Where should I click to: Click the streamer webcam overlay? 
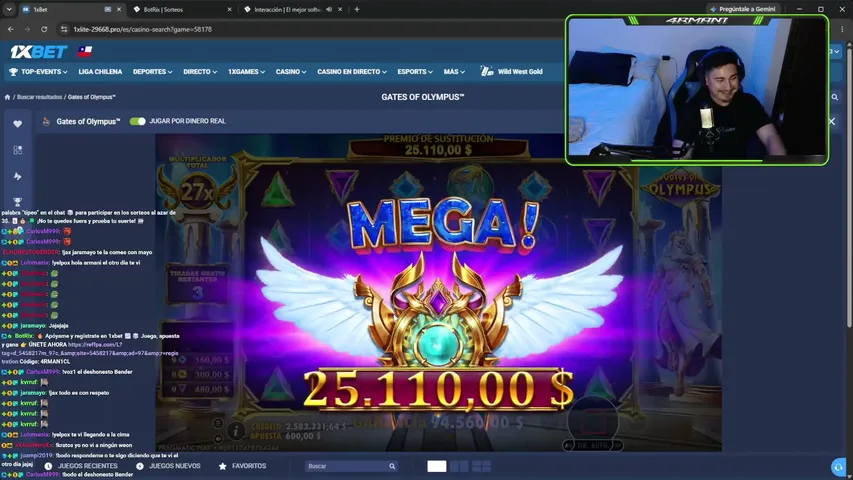click(x=697, y=90)
